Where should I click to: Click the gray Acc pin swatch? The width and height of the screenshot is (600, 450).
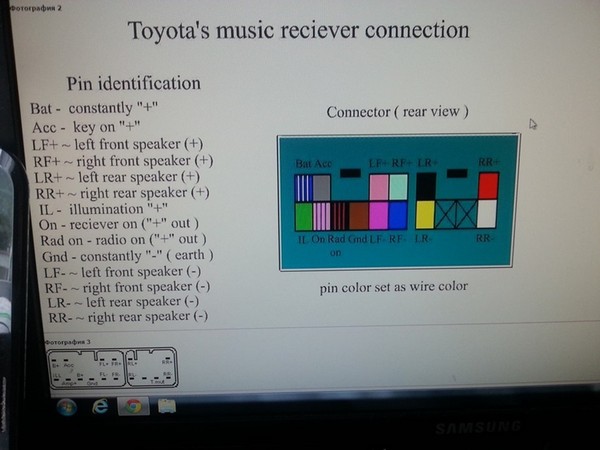[x=322, y=188]
